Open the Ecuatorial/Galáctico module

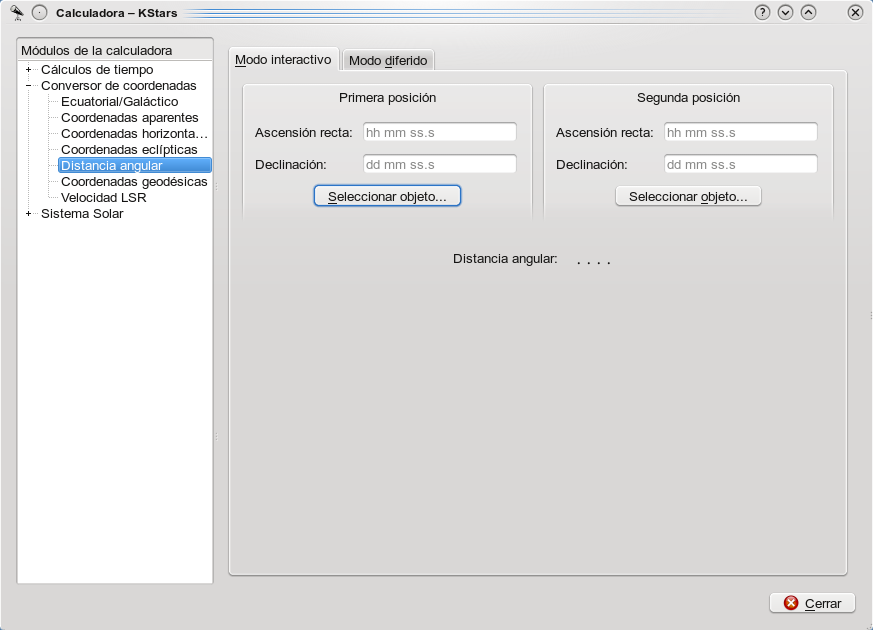(x=119, y=102)
